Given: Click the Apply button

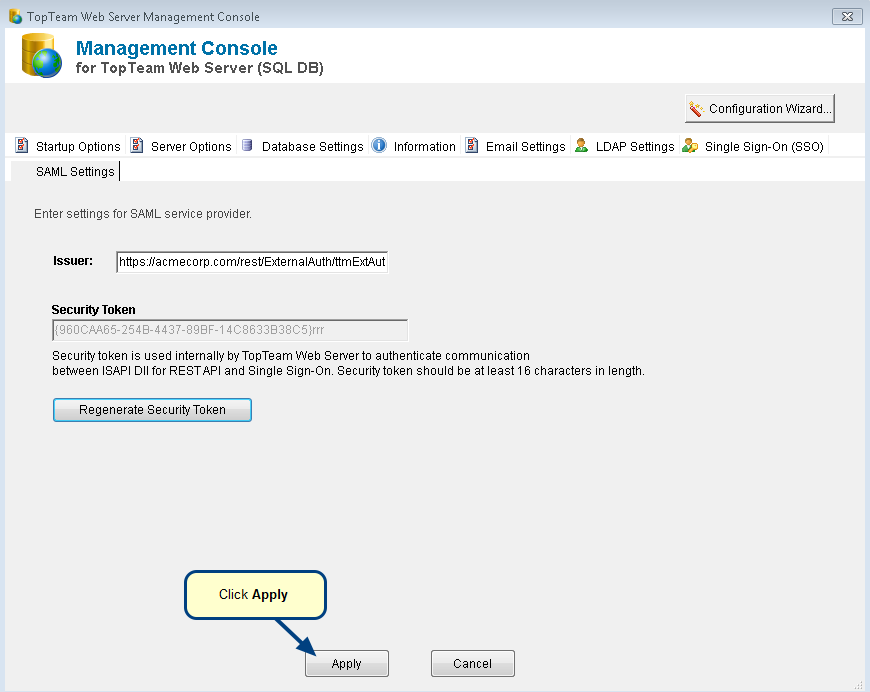Looking at the screenshot, I should click(346, 663).
